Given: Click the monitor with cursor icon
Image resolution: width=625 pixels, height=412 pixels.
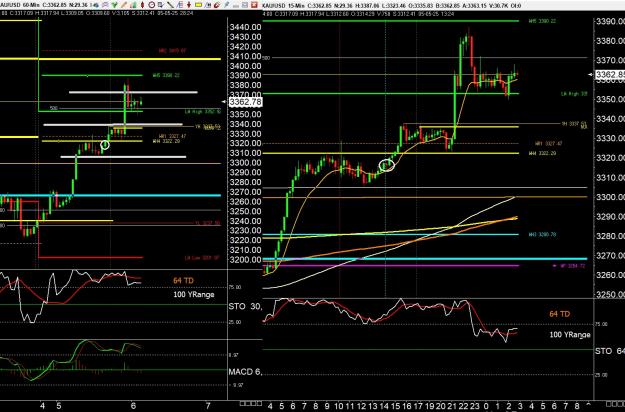Looking at the screenshot, I should 161,5.
